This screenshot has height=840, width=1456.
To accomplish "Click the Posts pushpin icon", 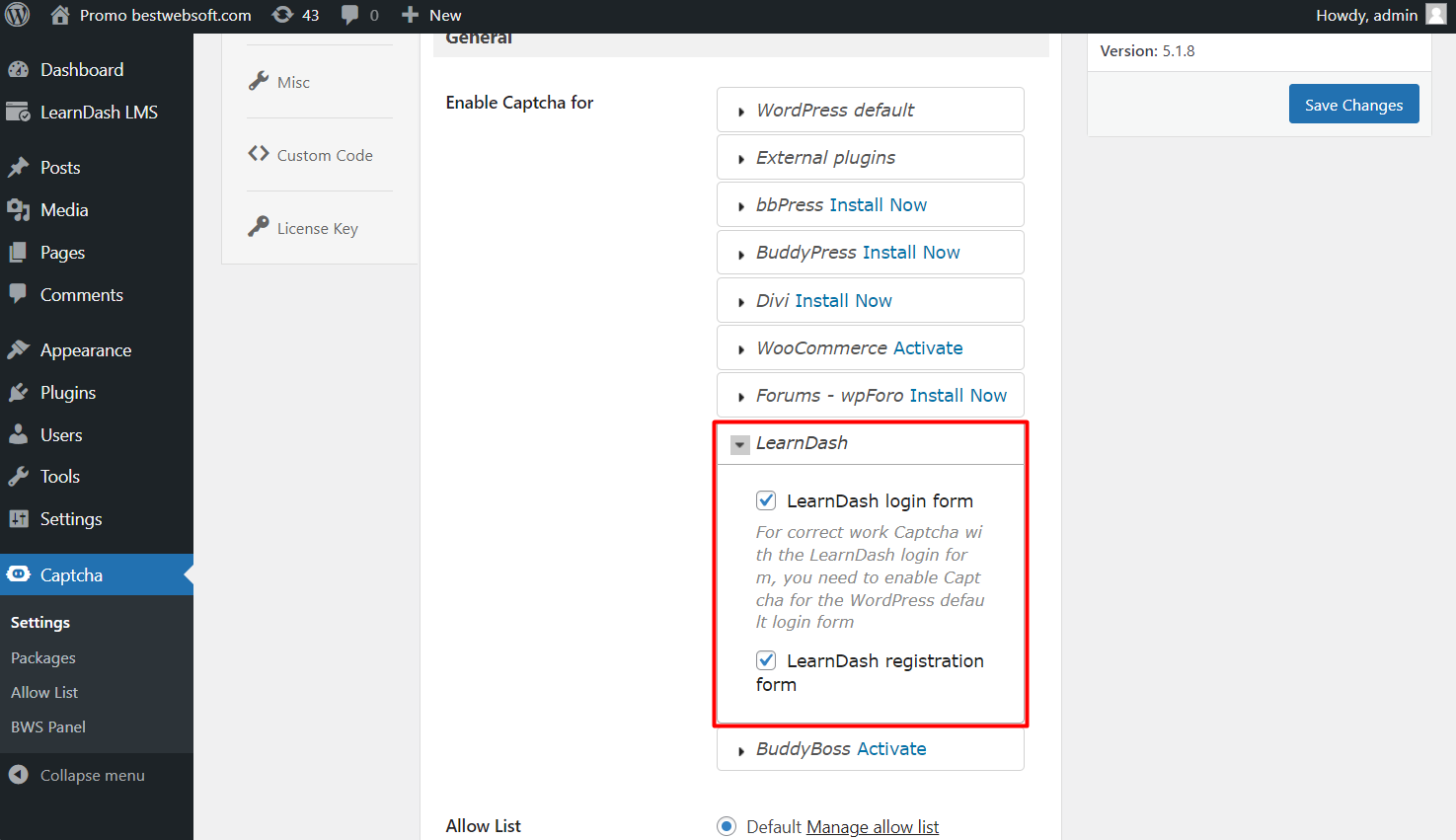I will (18, 168).
